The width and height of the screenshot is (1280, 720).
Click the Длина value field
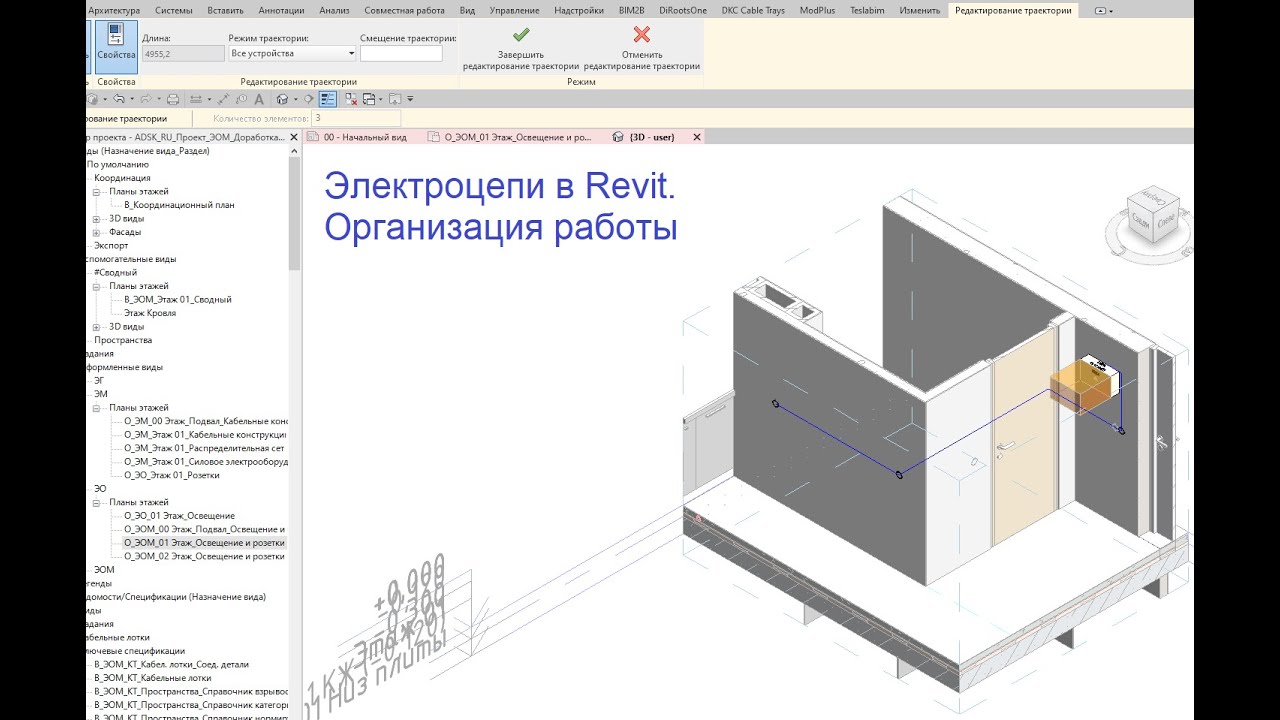click(183, 53)
